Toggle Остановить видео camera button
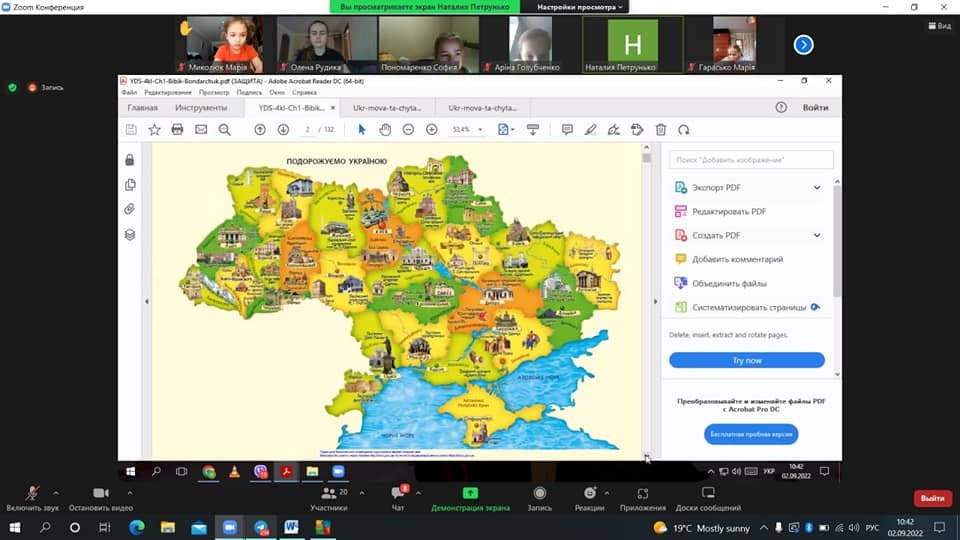Image resolution: width=960 pixels, height=540 pixels. pos(100,498)
